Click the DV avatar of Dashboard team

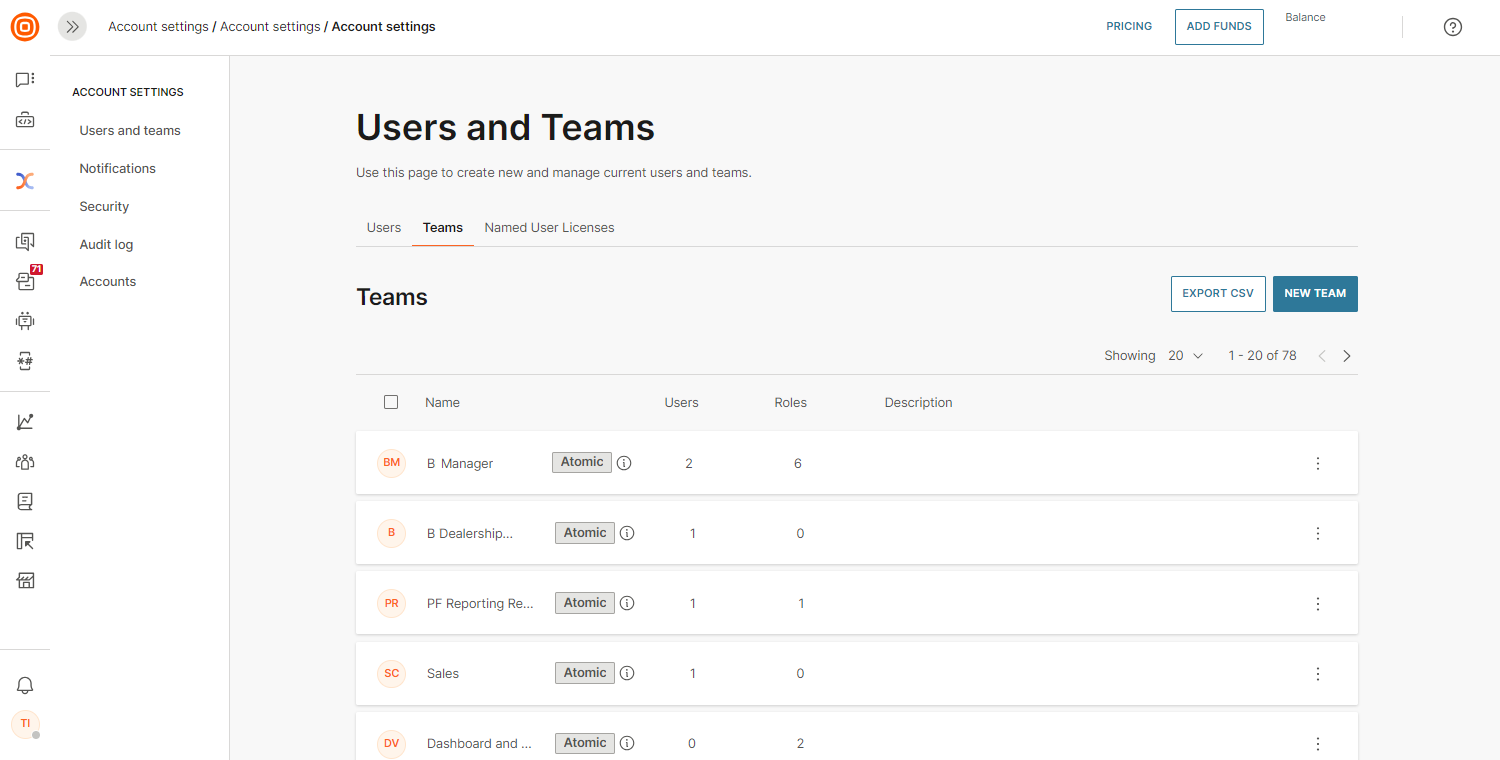pos(391,743)
